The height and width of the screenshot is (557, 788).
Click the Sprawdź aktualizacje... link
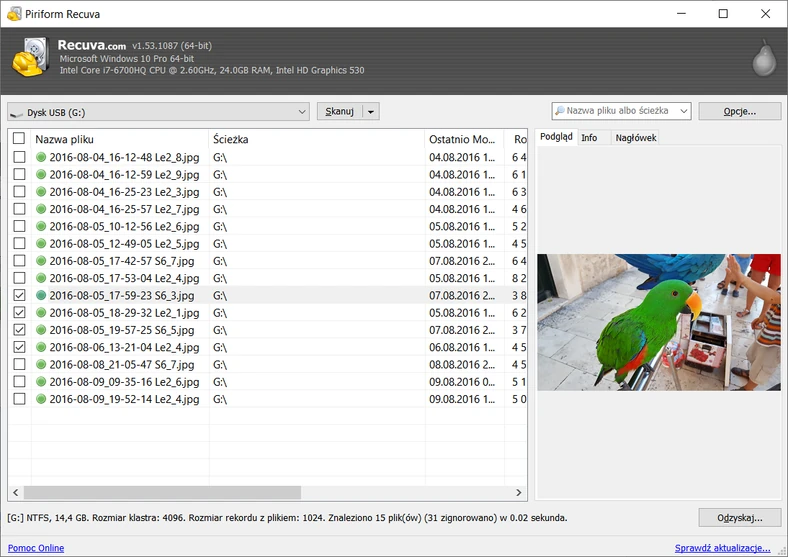click(722, 547)
